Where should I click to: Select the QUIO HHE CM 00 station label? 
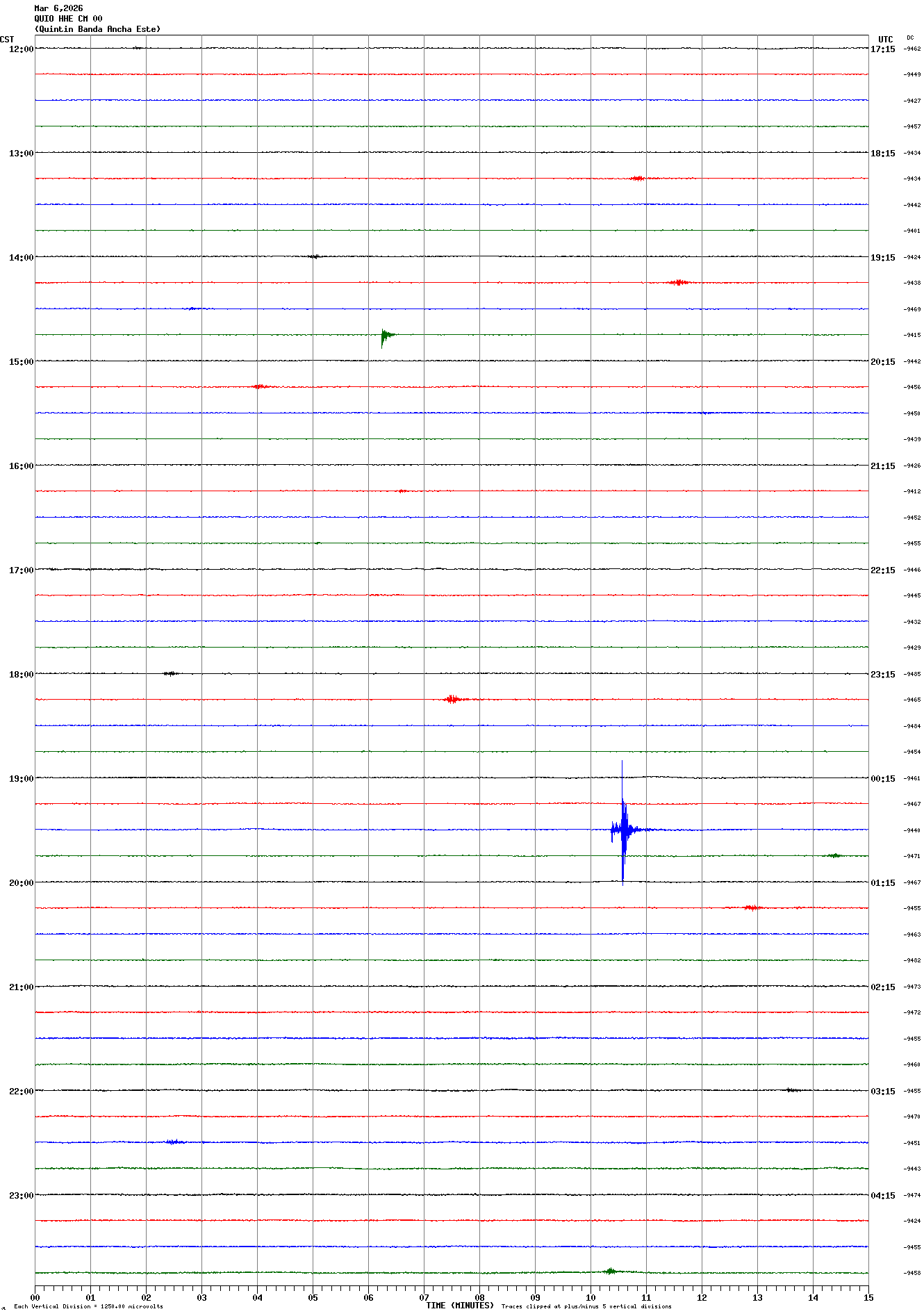[x=68, y=19]
